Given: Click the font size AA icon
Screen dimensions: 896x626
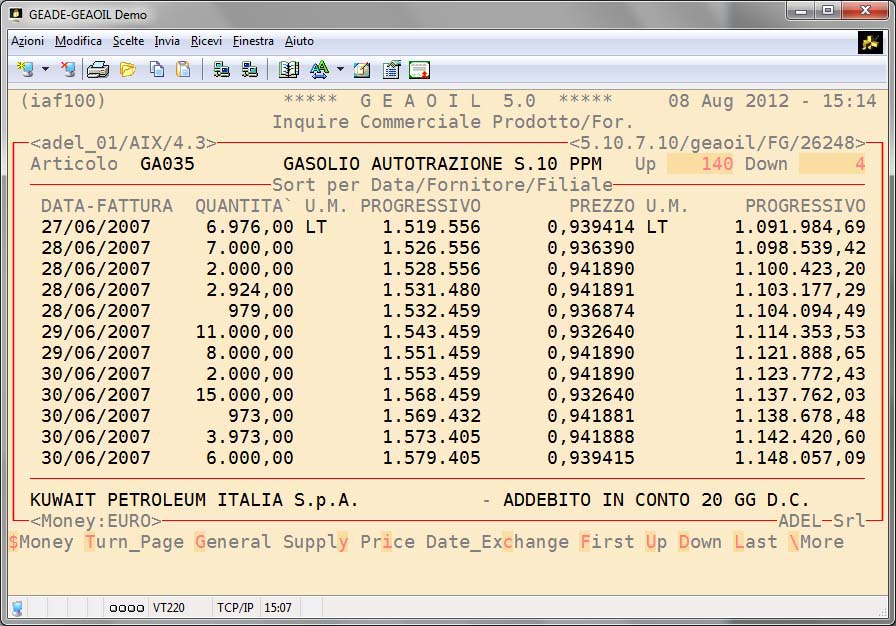Looking at the screenshot, I should click(x=319, y=69).
